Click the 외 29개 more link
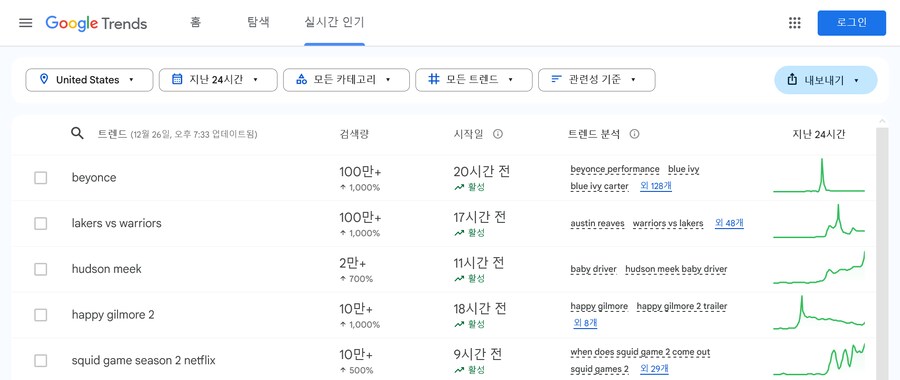The width and height of the screenshot is (900, 380). (654, 369)
